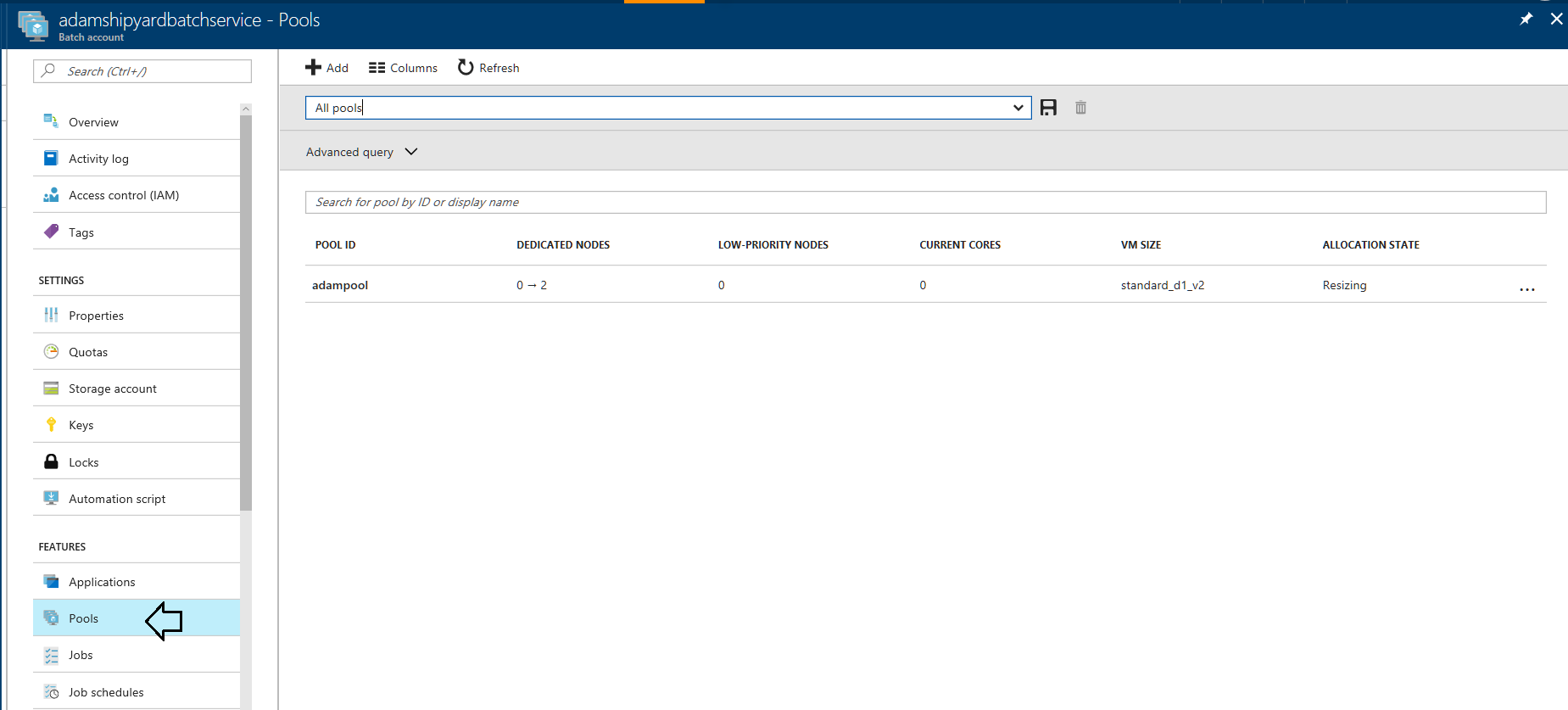Click the Applications icon
The image size is (1568, 710).
pos(51,581)
